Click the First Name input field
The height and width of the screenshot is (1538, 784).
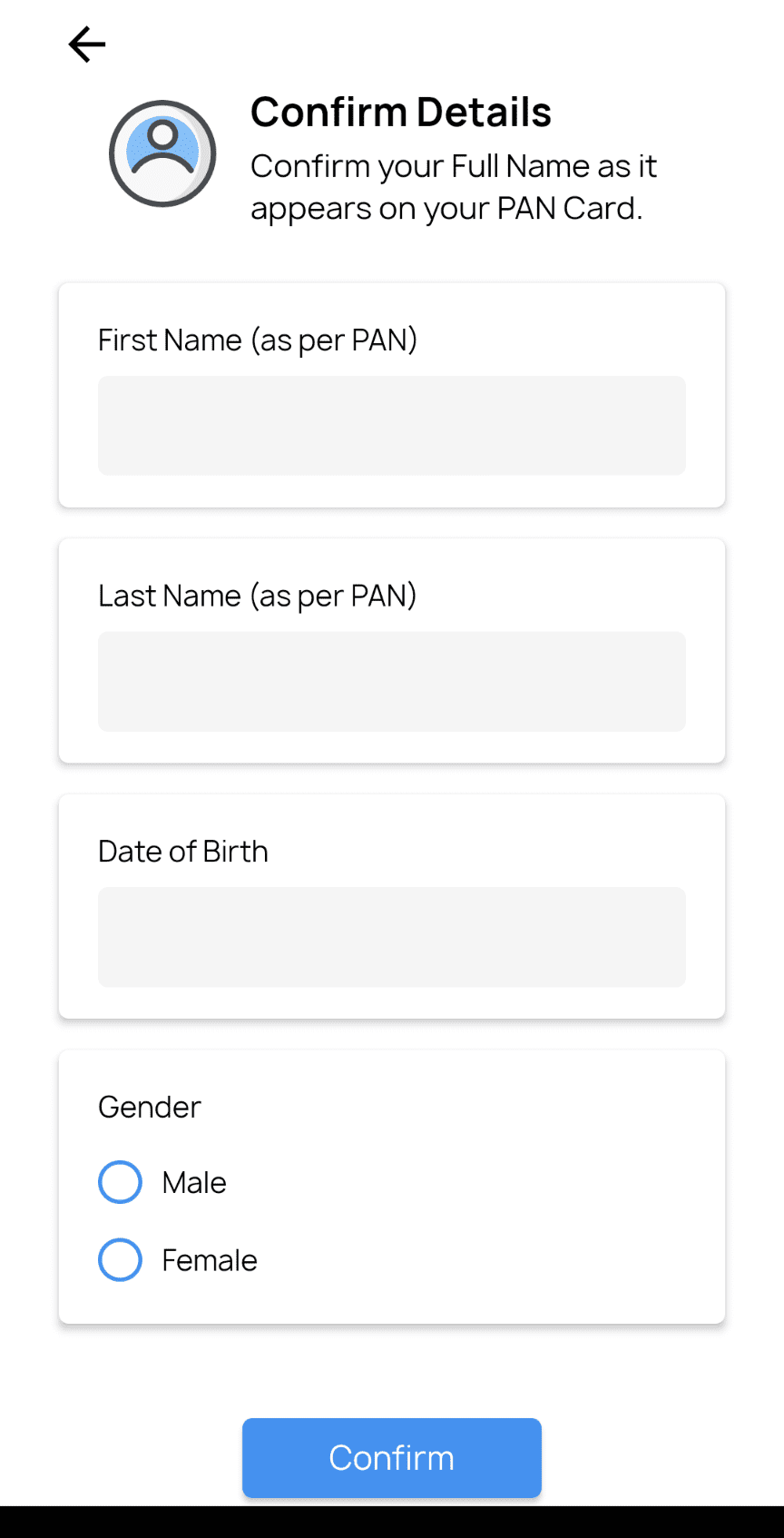tap(392, 426)
